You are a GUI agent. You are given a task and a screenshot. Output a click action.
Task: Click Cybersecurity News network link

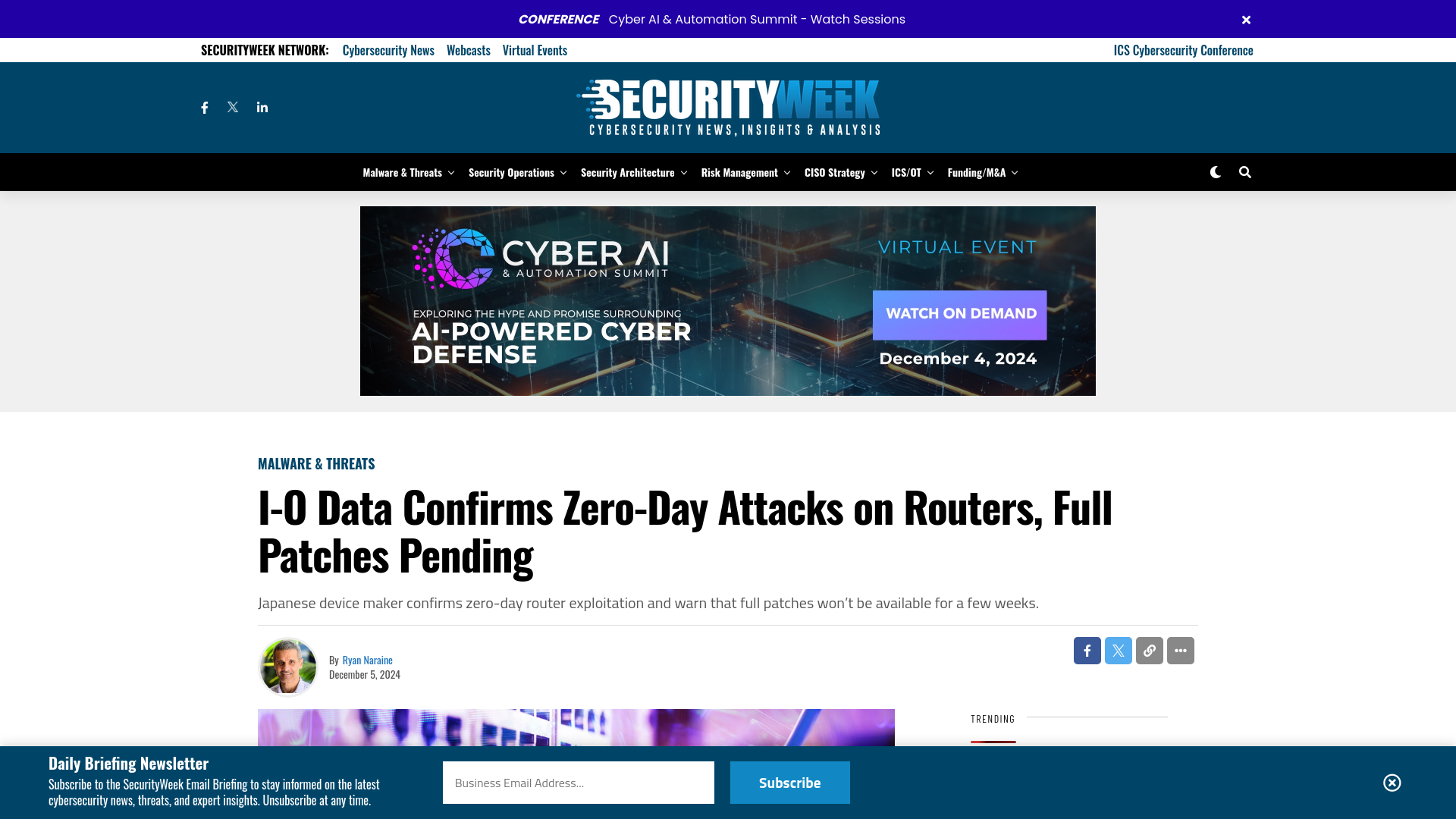(388, 49)
